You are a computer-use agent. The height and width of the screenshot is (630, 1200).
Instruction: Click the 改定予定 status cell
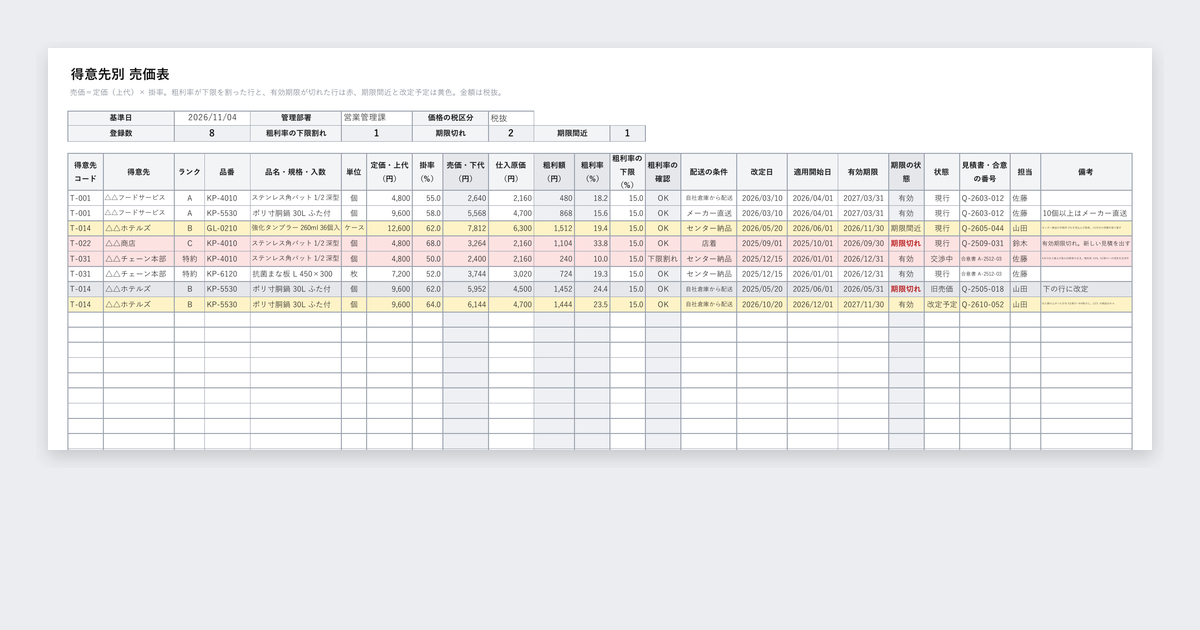pos(942,304)
